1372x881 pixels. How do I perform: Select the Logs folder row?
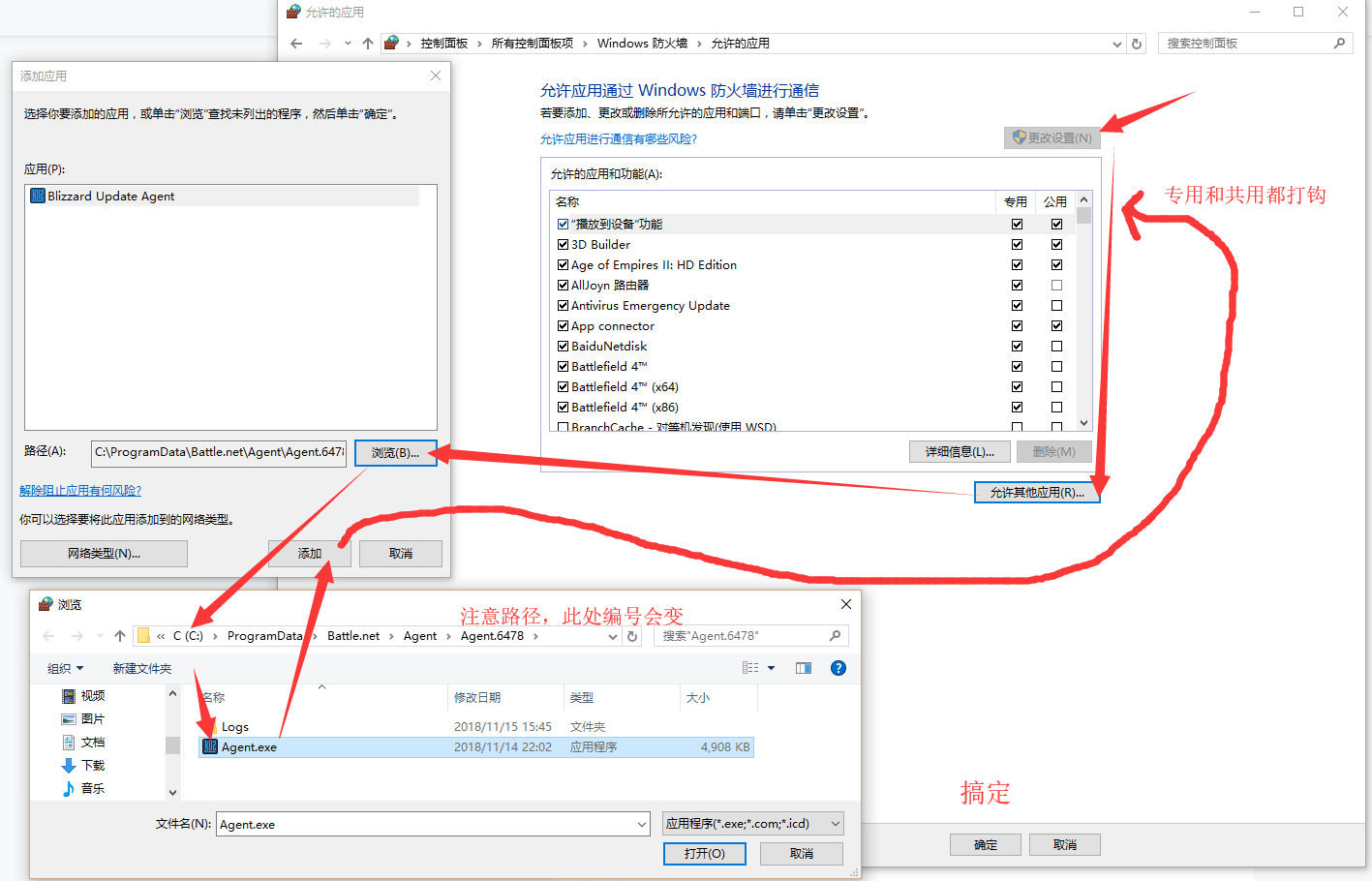[x=476, y=727]
